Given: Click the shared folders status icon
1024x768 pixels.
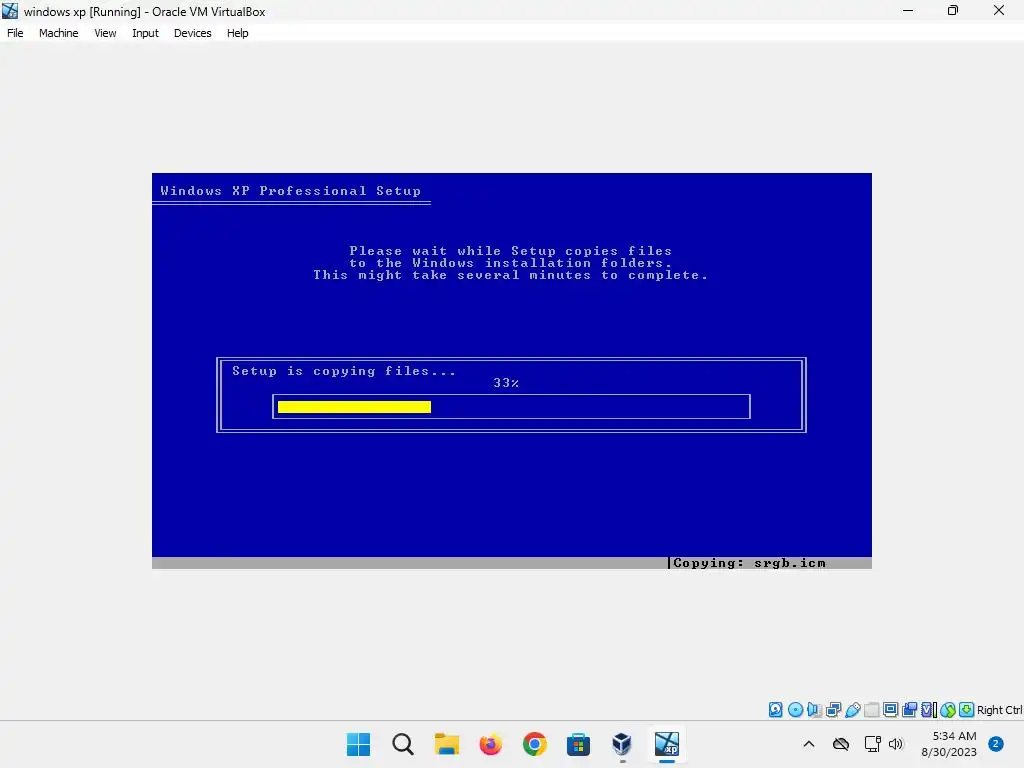Looking at the screenshot, I should (x=871, y=710).
